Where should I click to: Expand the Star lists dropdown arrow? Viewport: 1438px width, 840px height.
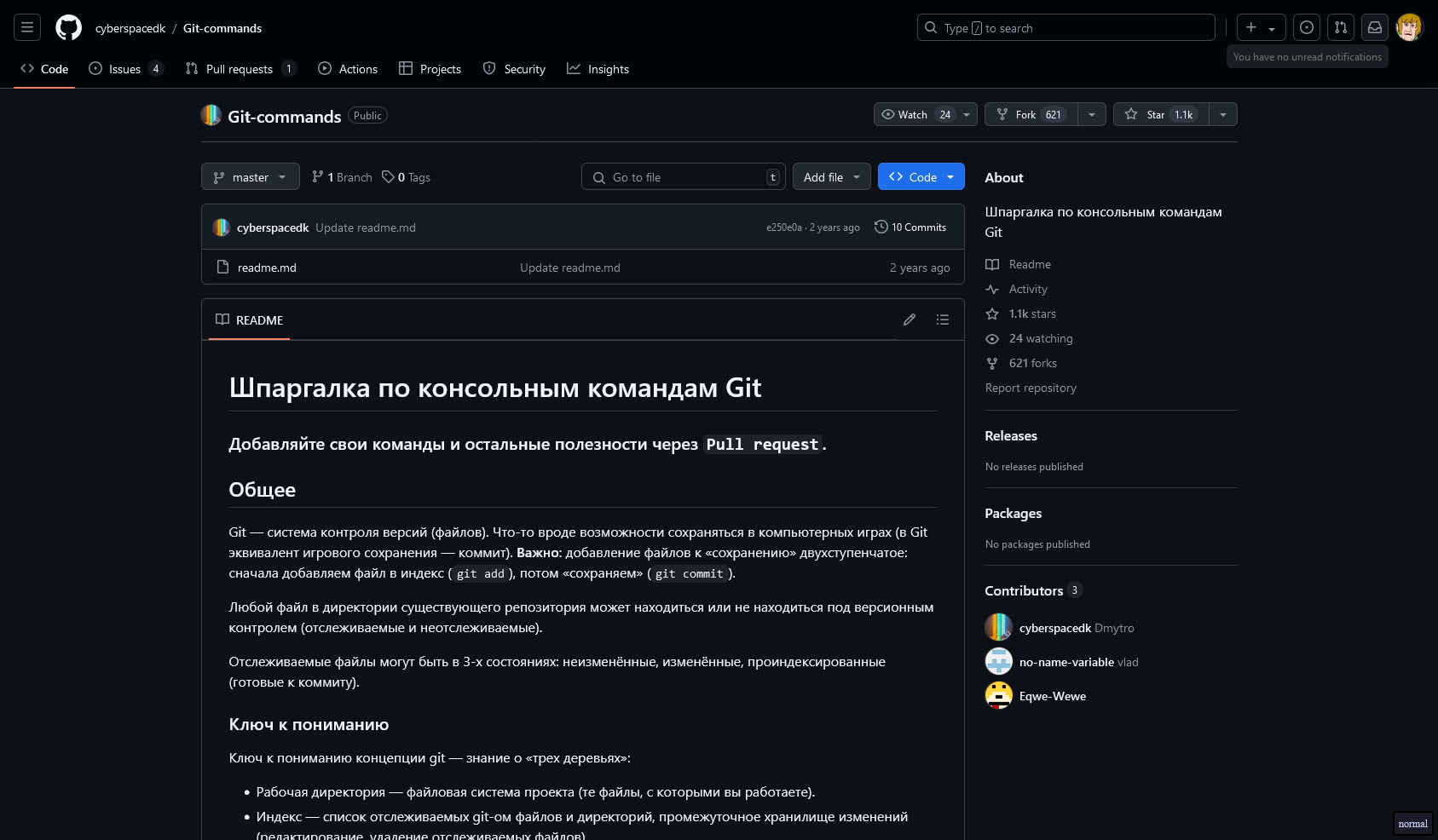tap(1223, 114)
